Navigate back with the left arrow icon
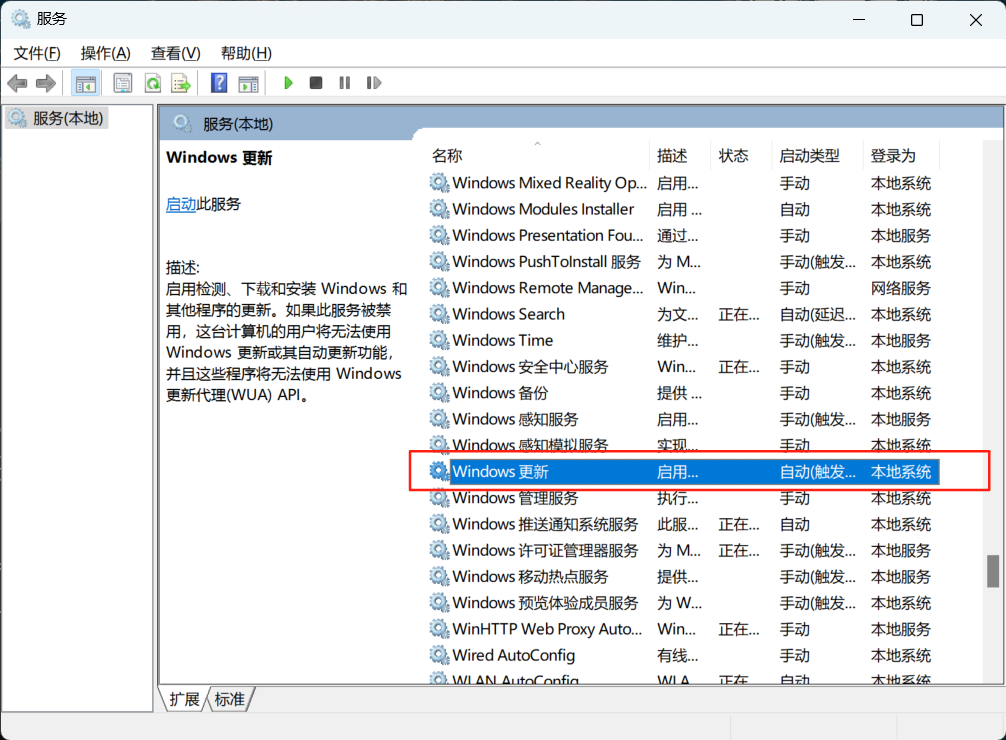This screenshot has height=740, width=1006. pyautogui.click(x=17, y=82)
